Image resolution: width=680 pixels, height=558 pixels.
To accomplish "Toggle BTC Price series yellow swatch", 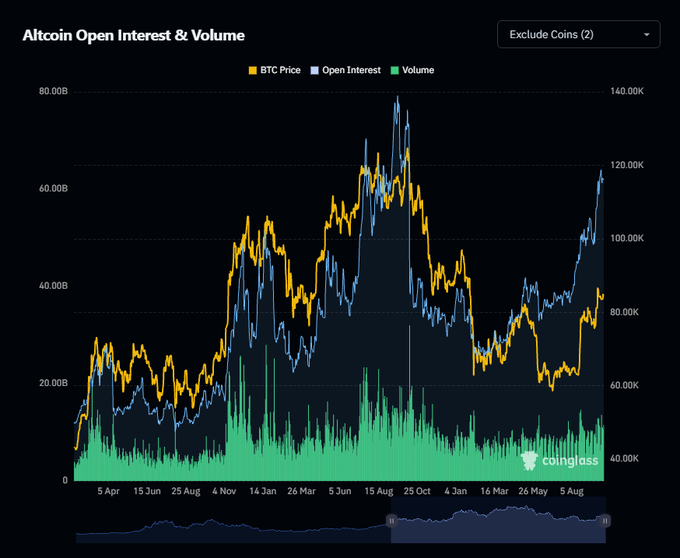I will (252, 70).
